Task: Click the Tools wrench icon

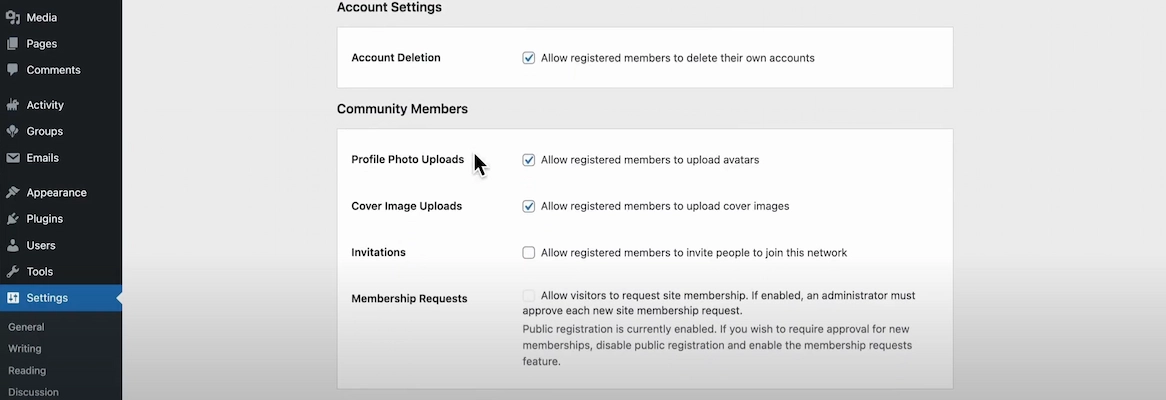Action: 13,272
